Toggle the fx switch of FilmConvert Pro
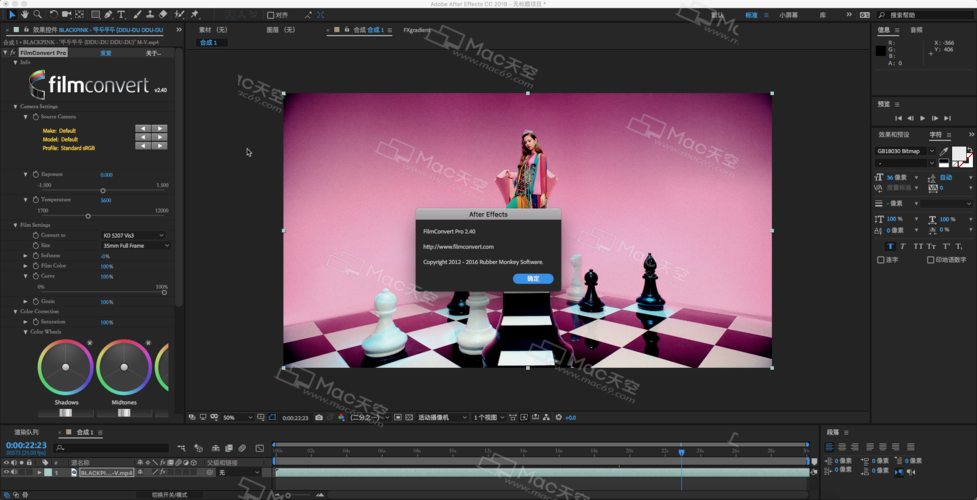977x500 pixels. tap(12, 53)
